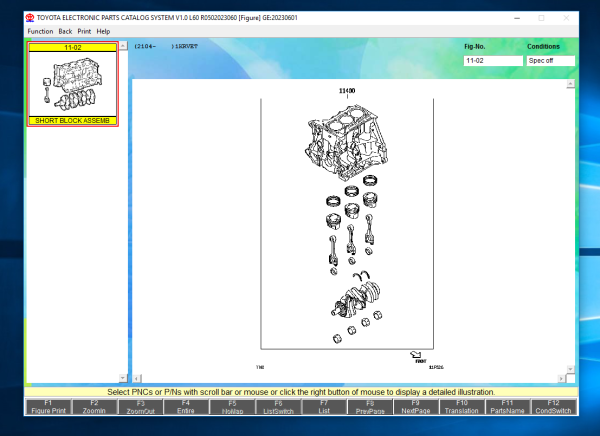Toggle the F5 NoMap button
This screenshot has width=600, height=436.
point(231,405)
